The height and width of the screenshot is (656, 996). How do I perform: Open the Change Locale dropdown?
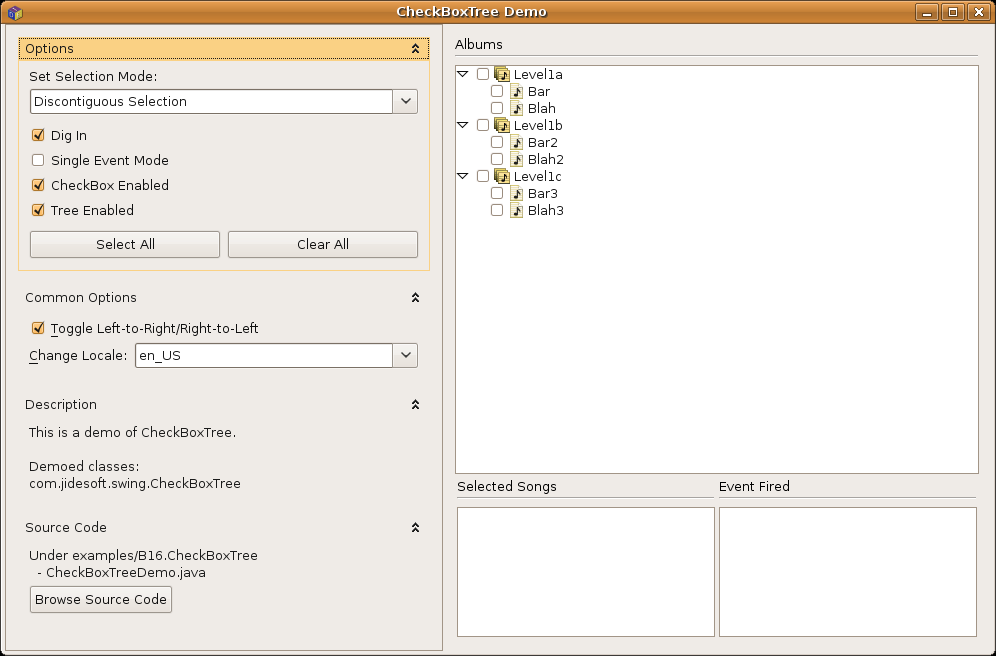(405, 355)
